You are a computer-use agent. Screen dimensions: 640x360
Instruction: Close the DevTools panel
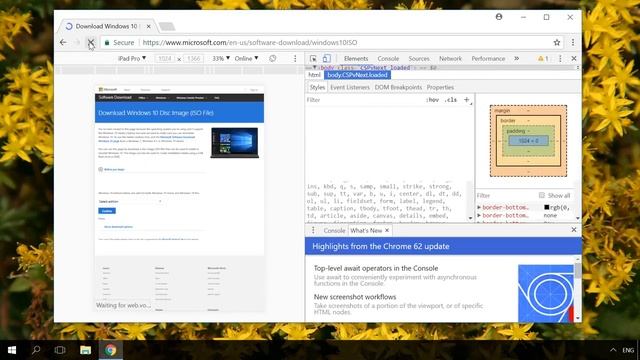tap(574, 58)
